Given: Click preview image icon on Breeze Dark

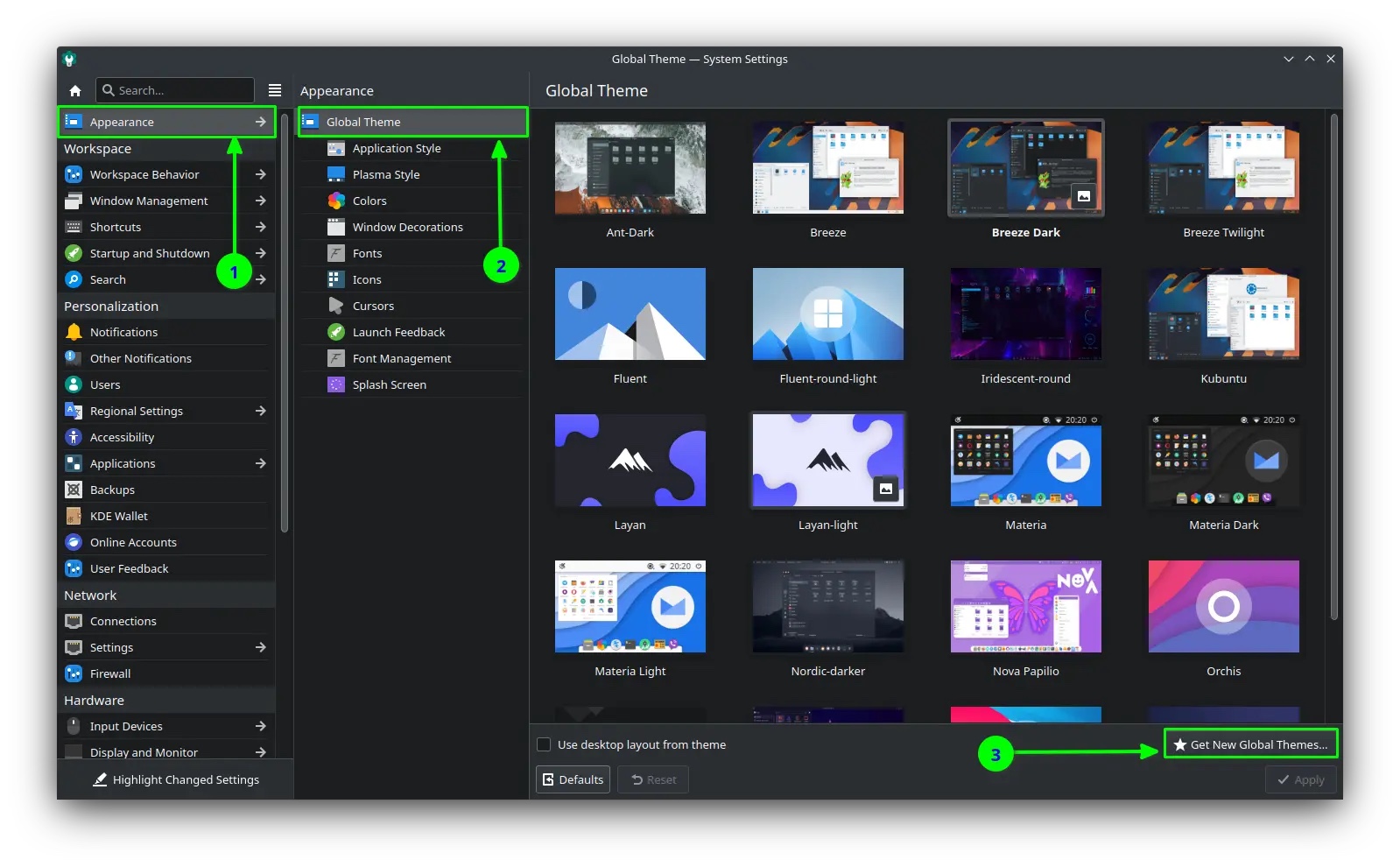Looking at the screenshot, I should point(1083,196).
